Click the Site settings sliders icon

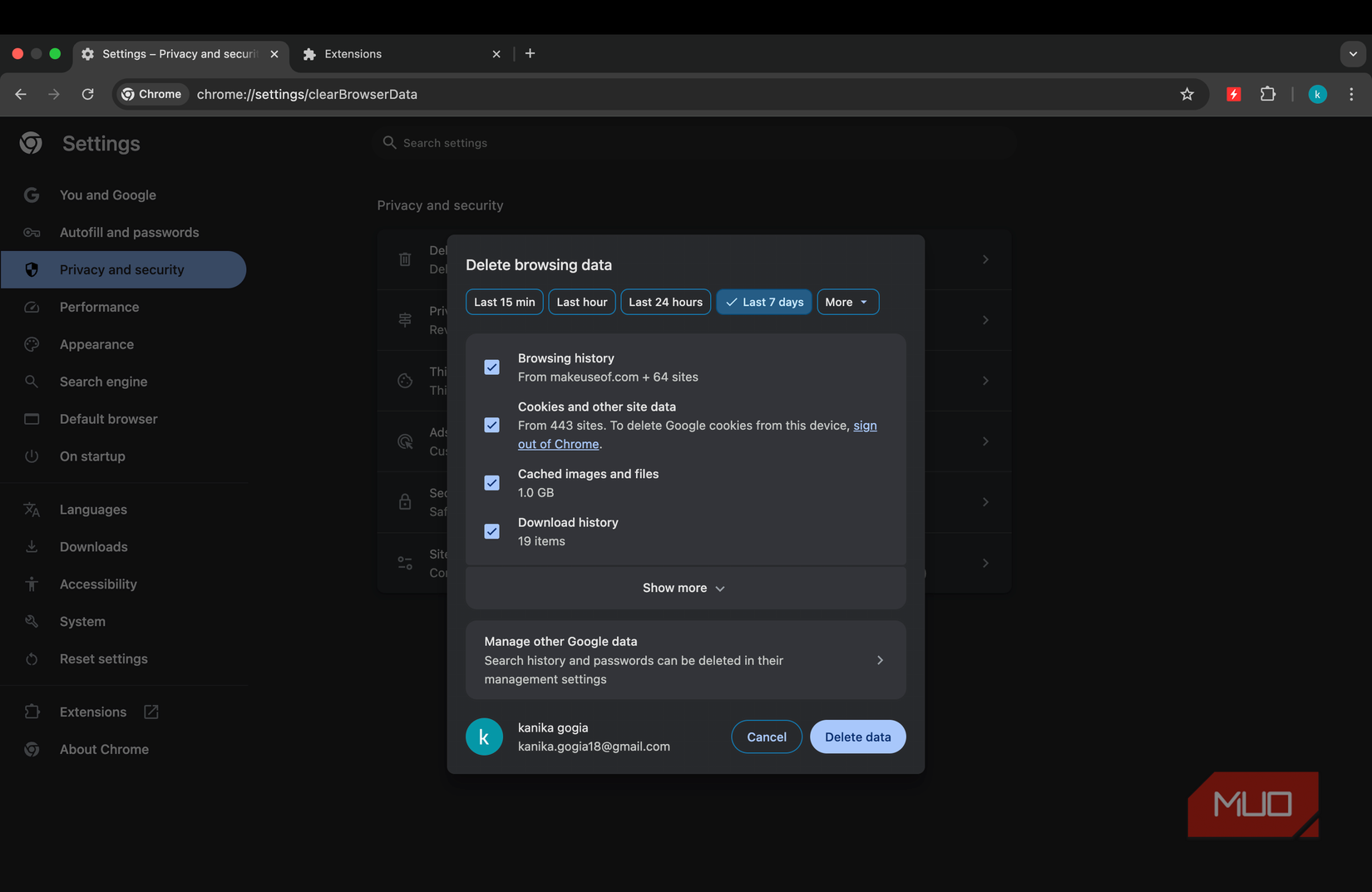click(x=405, y=563)
